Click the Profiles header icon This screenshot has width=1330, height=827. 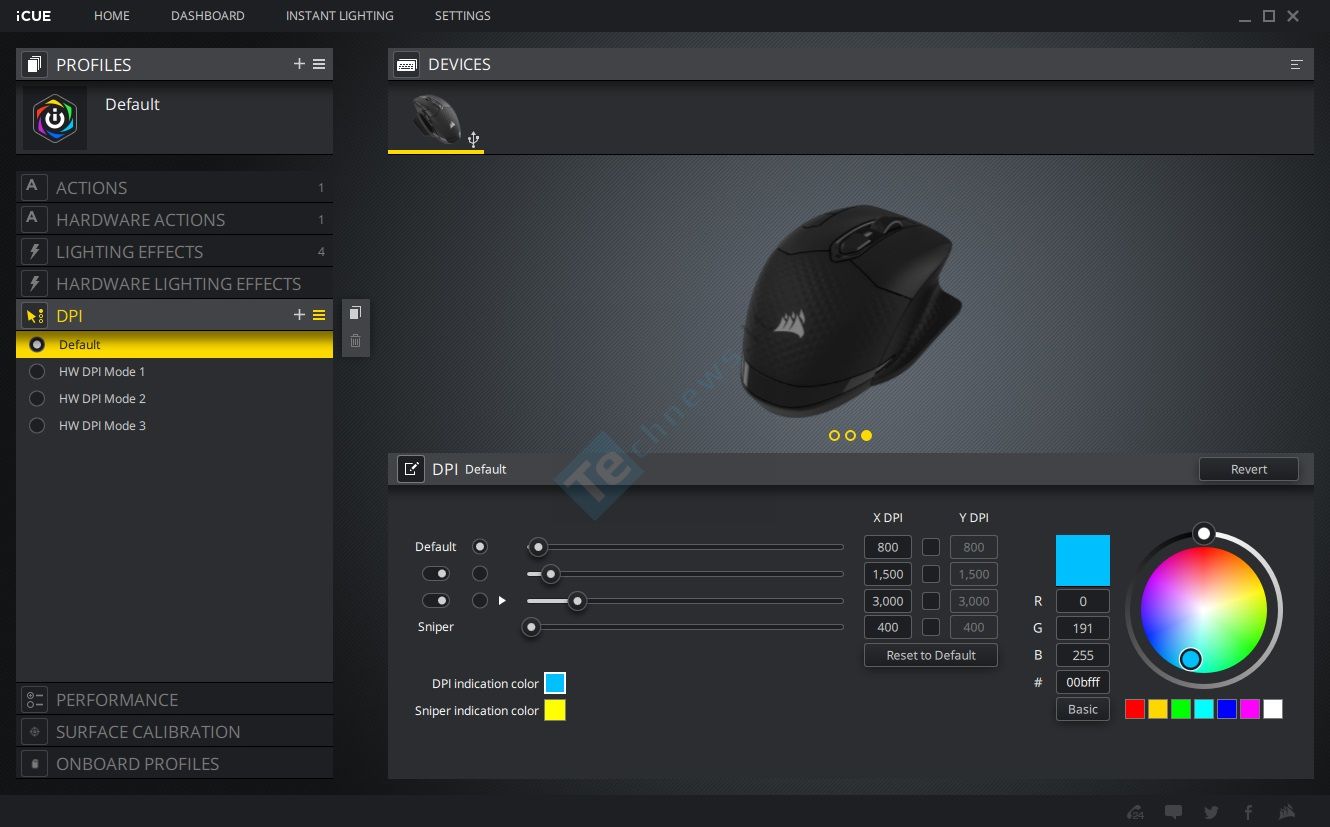pyautogui.click(x=35, y=64)
